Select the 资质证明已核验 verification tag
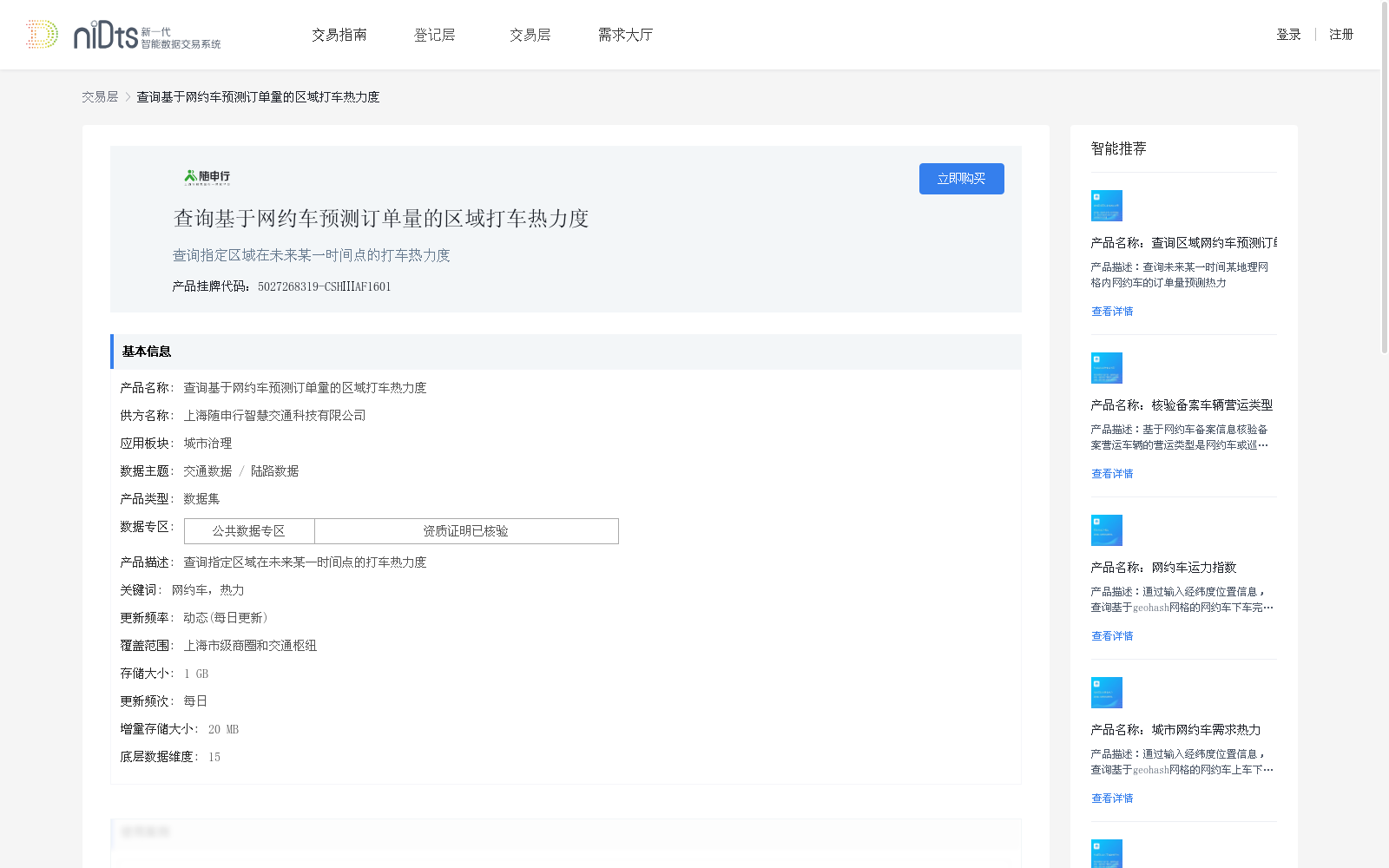The width and height of the screenshot is (1389, 868). click(466, 530)
